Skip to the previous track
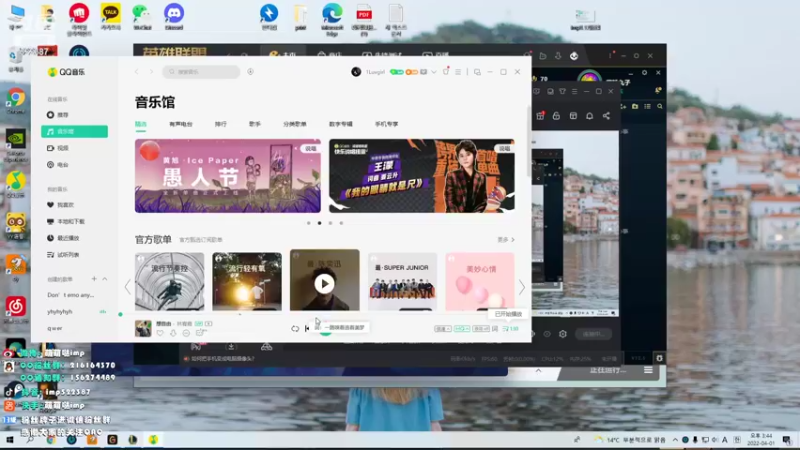 [x=307, y=329]
